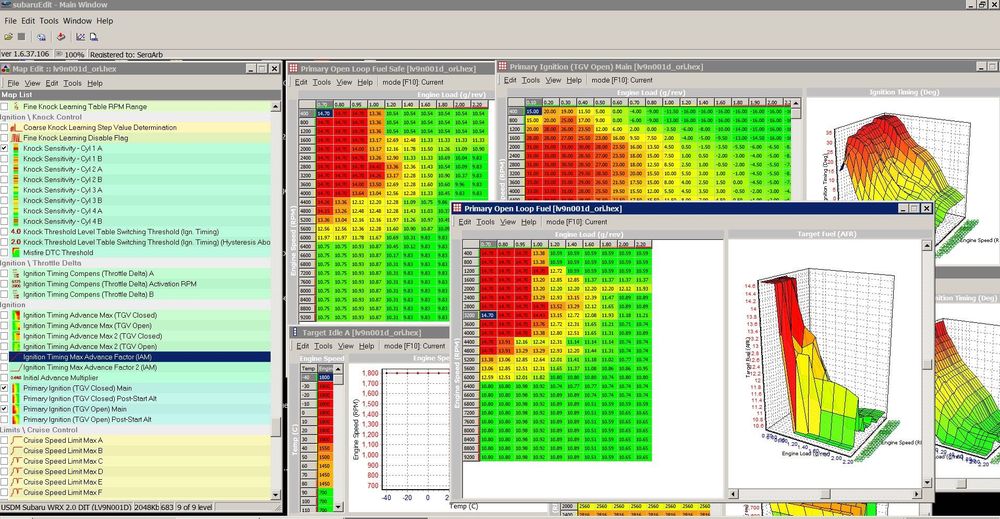Check Ignition Timing Compens (Throttle Delta) A checkbox
Screen dimensions: 1000x519
click(x=4, y=274)
